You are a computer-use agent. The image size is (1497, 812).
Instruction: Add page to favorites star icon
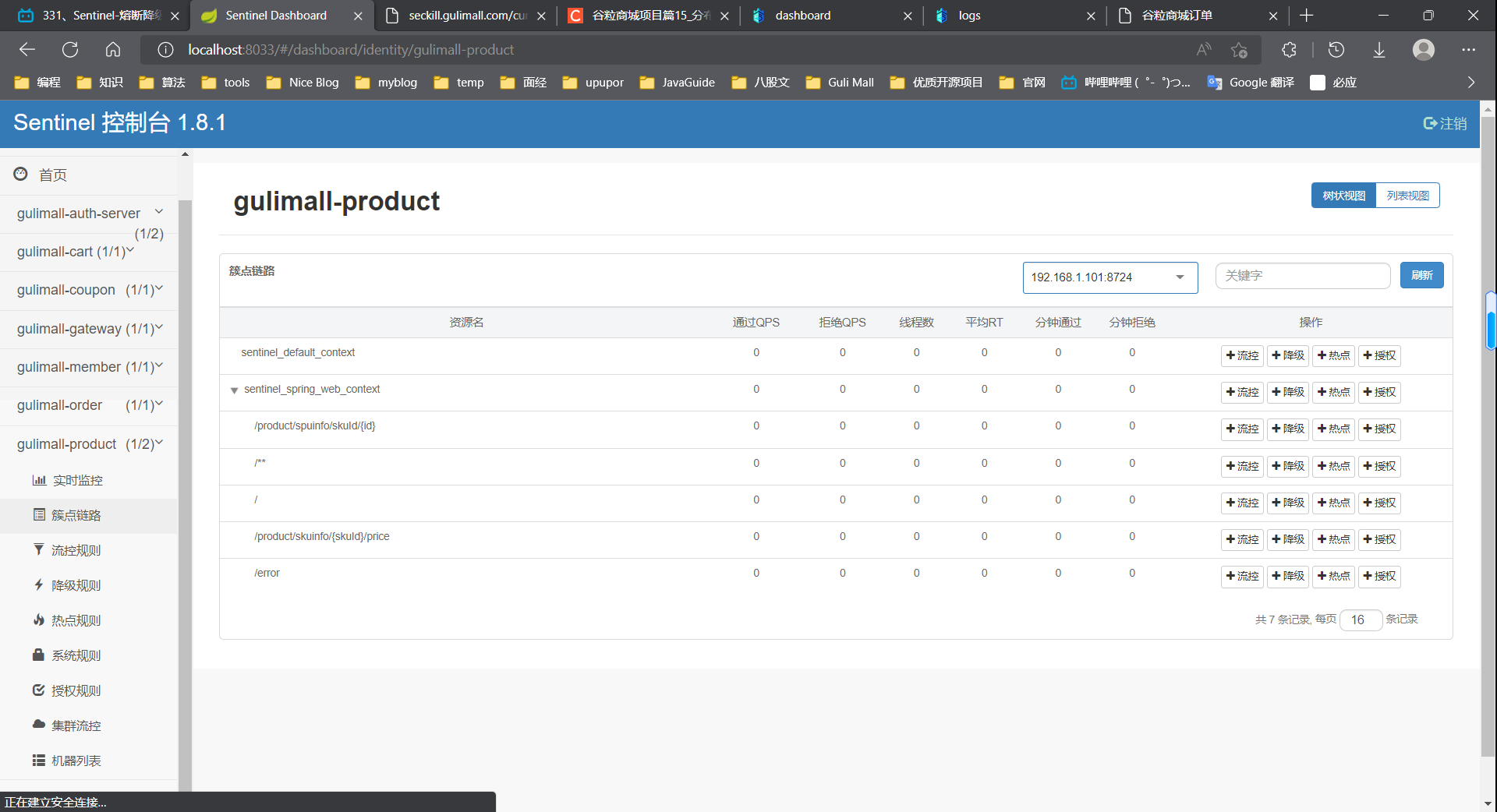(1239, 50)
